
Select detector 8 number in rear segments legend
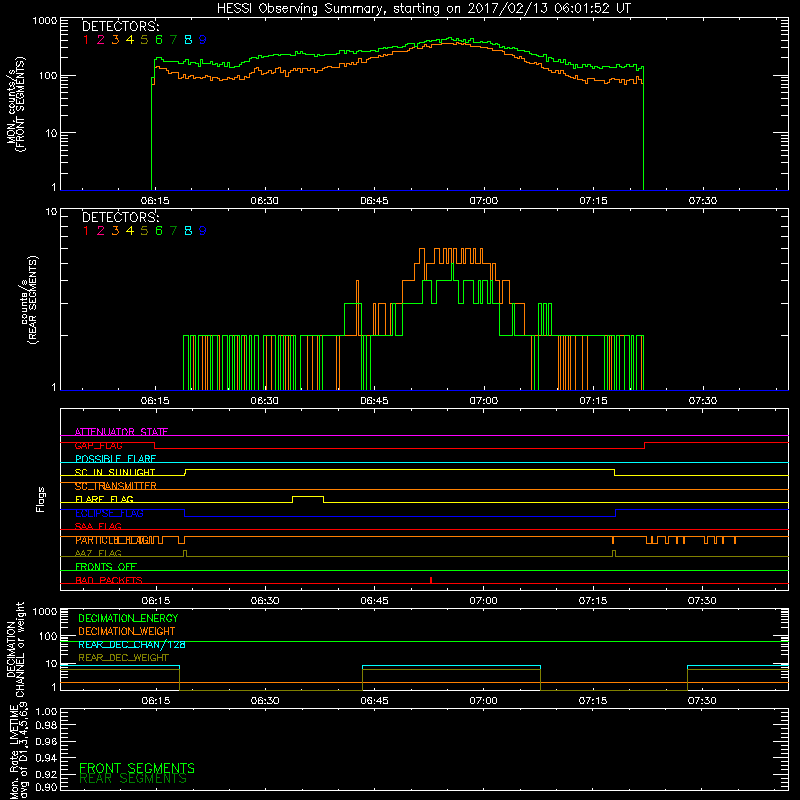pyautogui.click(x=188, y=231)
